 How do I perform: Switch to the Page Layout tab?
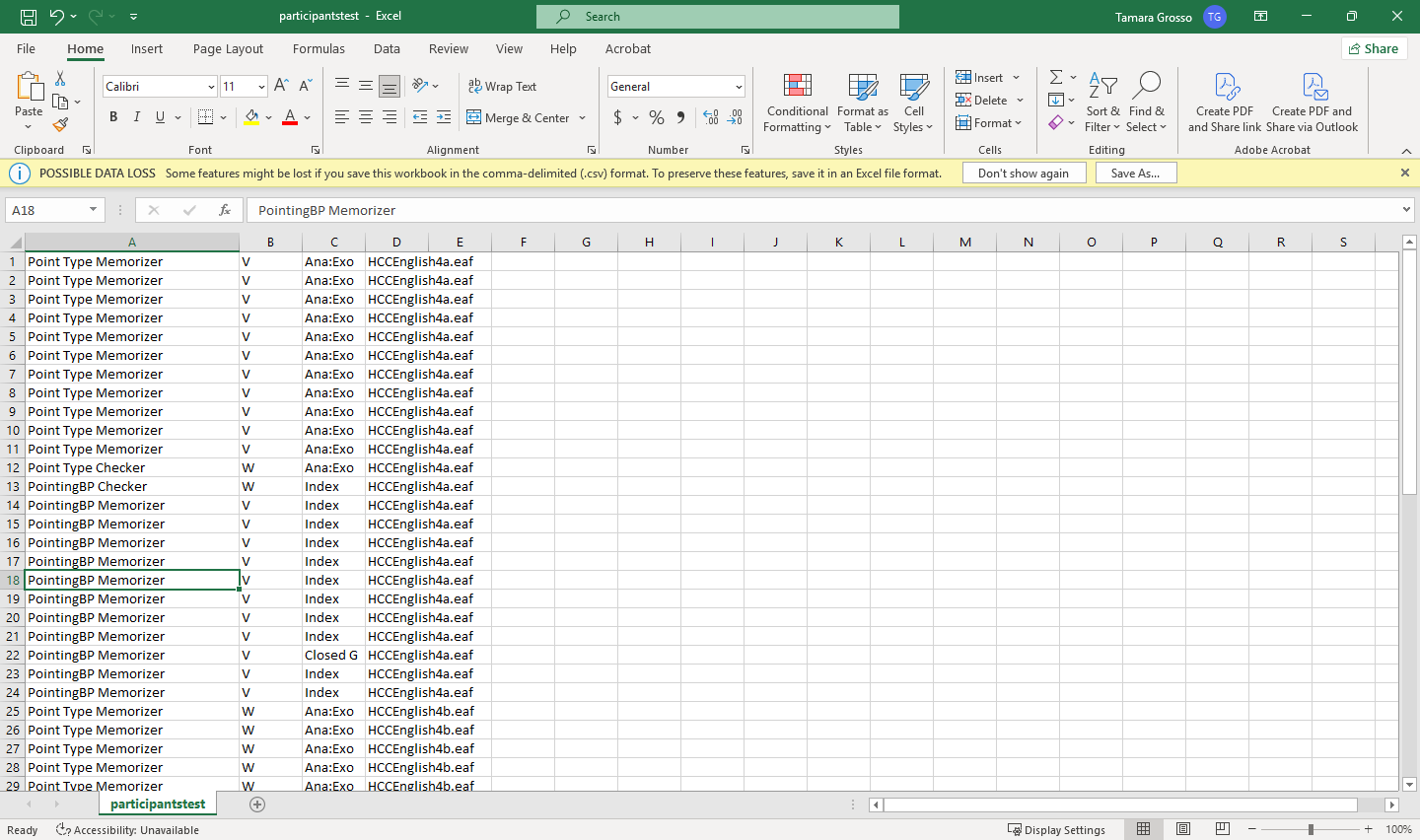click(x=228, y=48)
